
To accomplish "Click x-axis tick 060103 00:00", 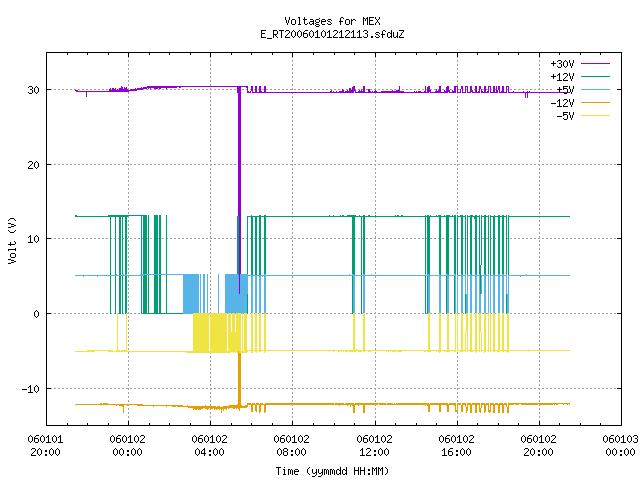I will [620, 446].
